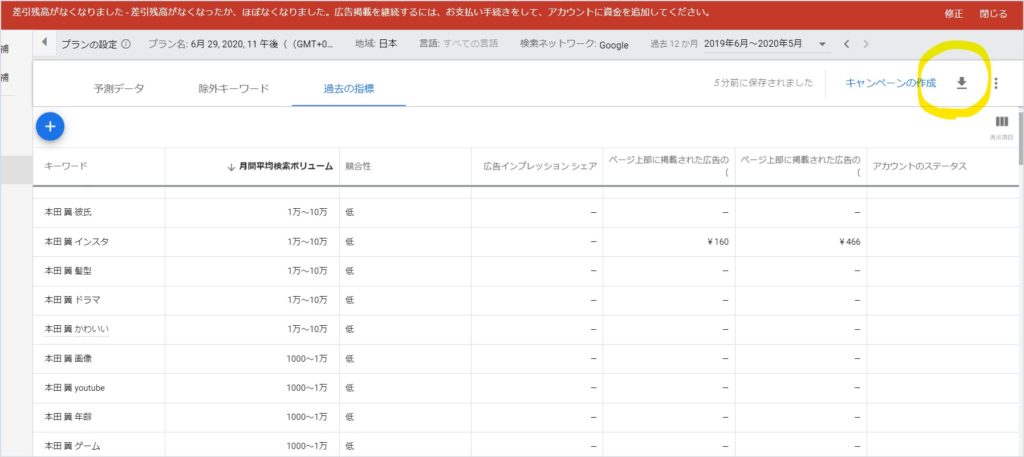
Task: Click キャンペーンの作成 link
Action: click(890, 83)
